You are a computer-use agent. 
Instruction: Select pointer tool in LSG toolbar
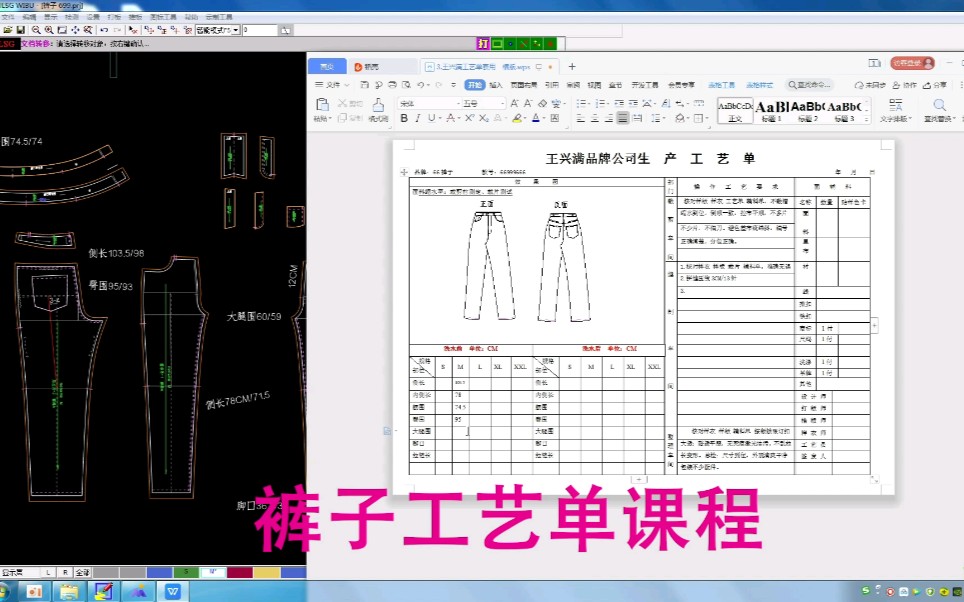pos(133,30)
